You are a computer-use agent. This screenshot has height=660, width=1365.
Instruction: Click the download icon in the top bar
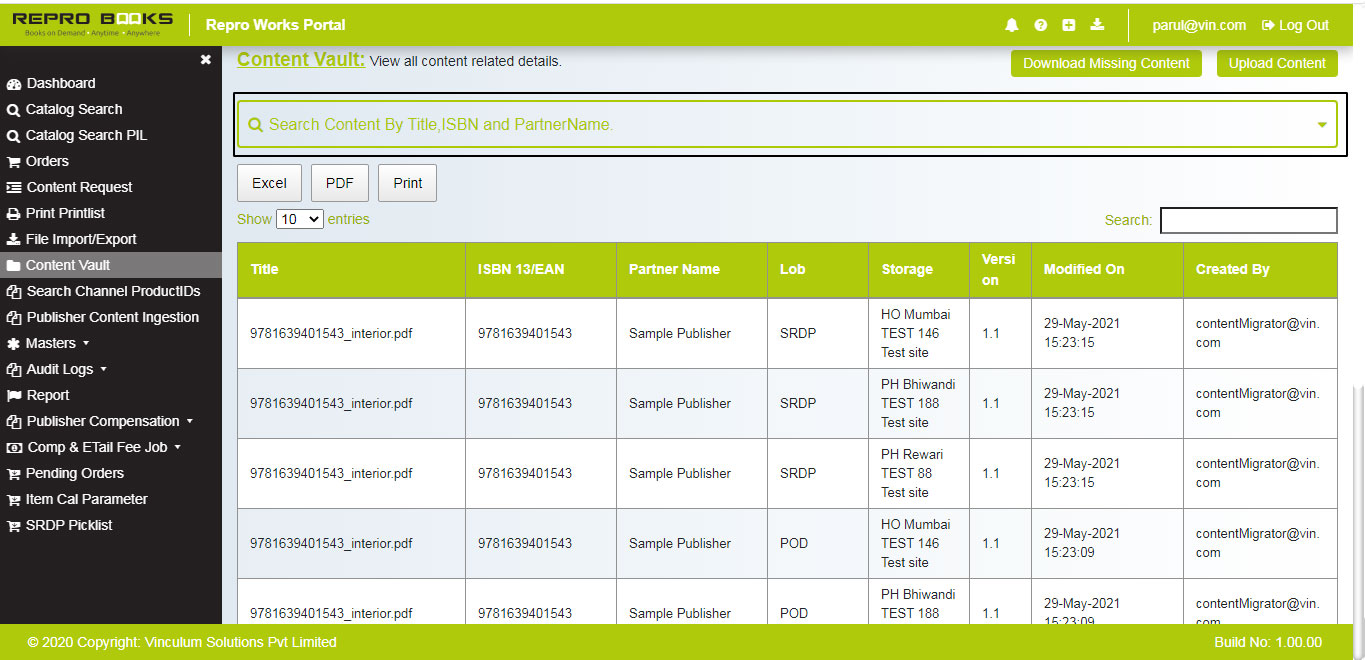click(1097, 25)
